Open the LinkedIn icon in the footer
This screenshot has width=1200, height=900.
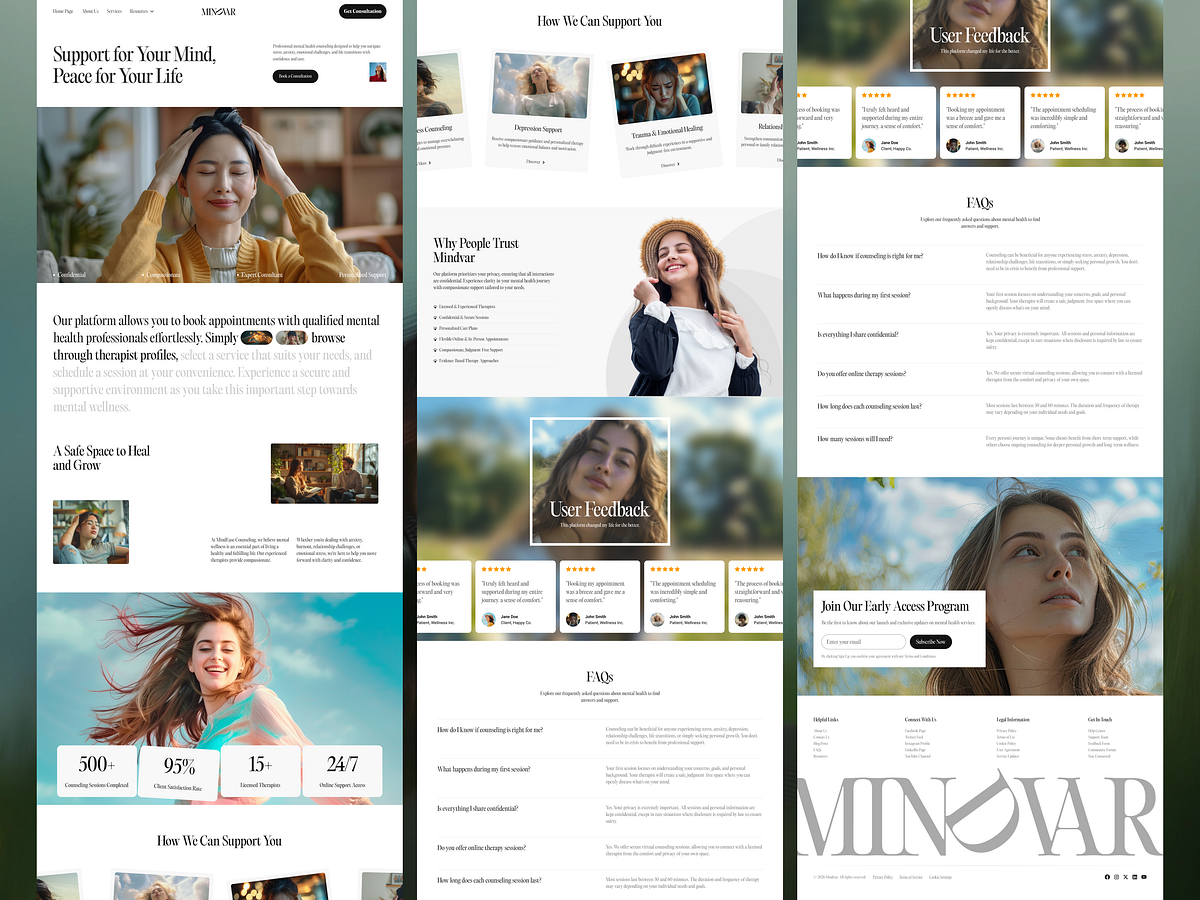tap(1135, 877)
